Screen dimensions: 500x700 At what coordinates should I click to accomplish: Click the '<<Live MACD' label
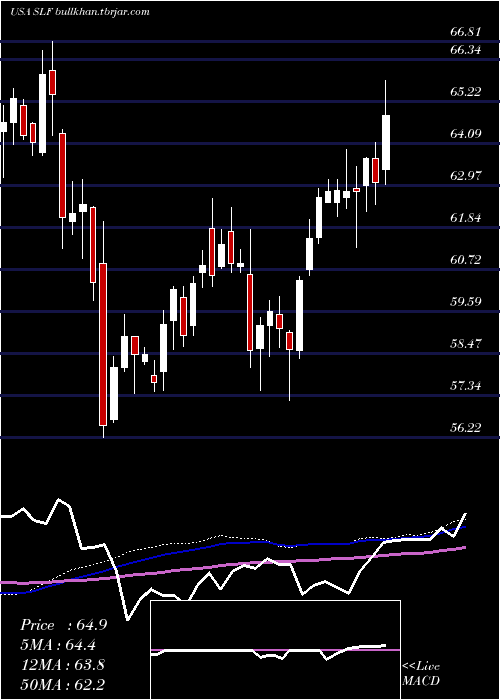421,674
